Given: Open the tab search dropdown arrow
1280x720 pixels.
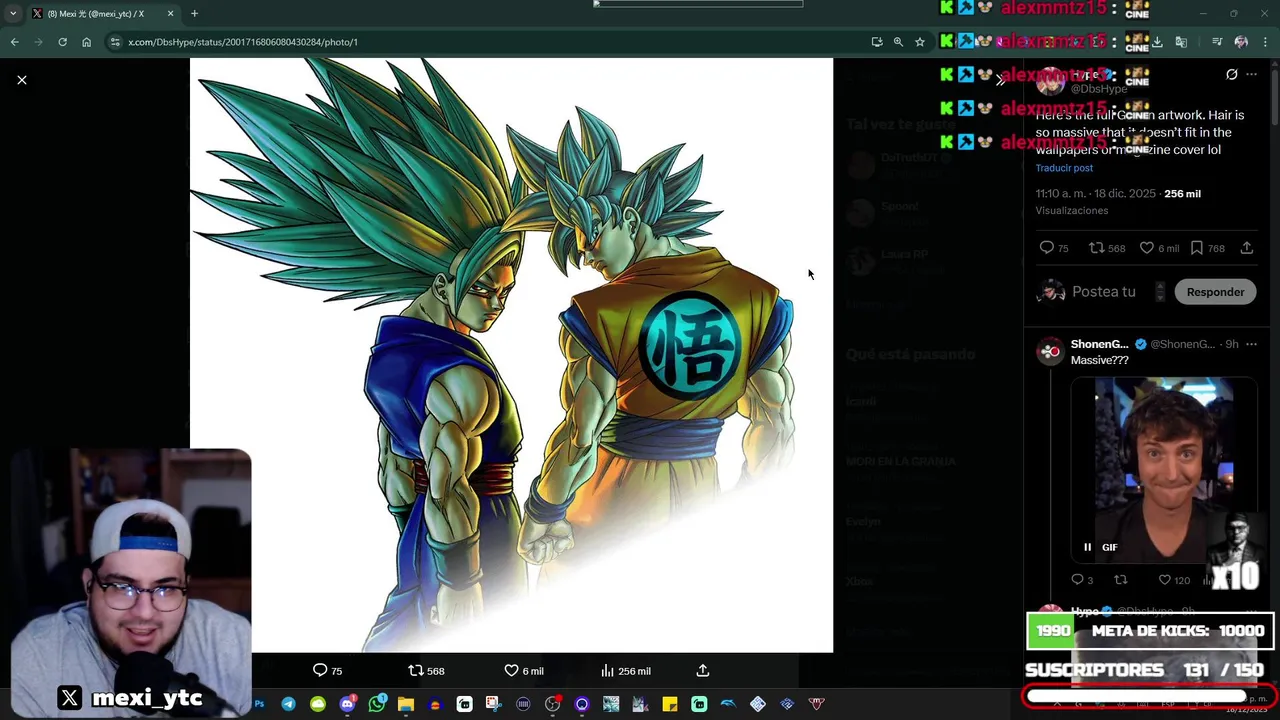Looking at the screenshot, I should pyautogui.click(x=13, y=14).
